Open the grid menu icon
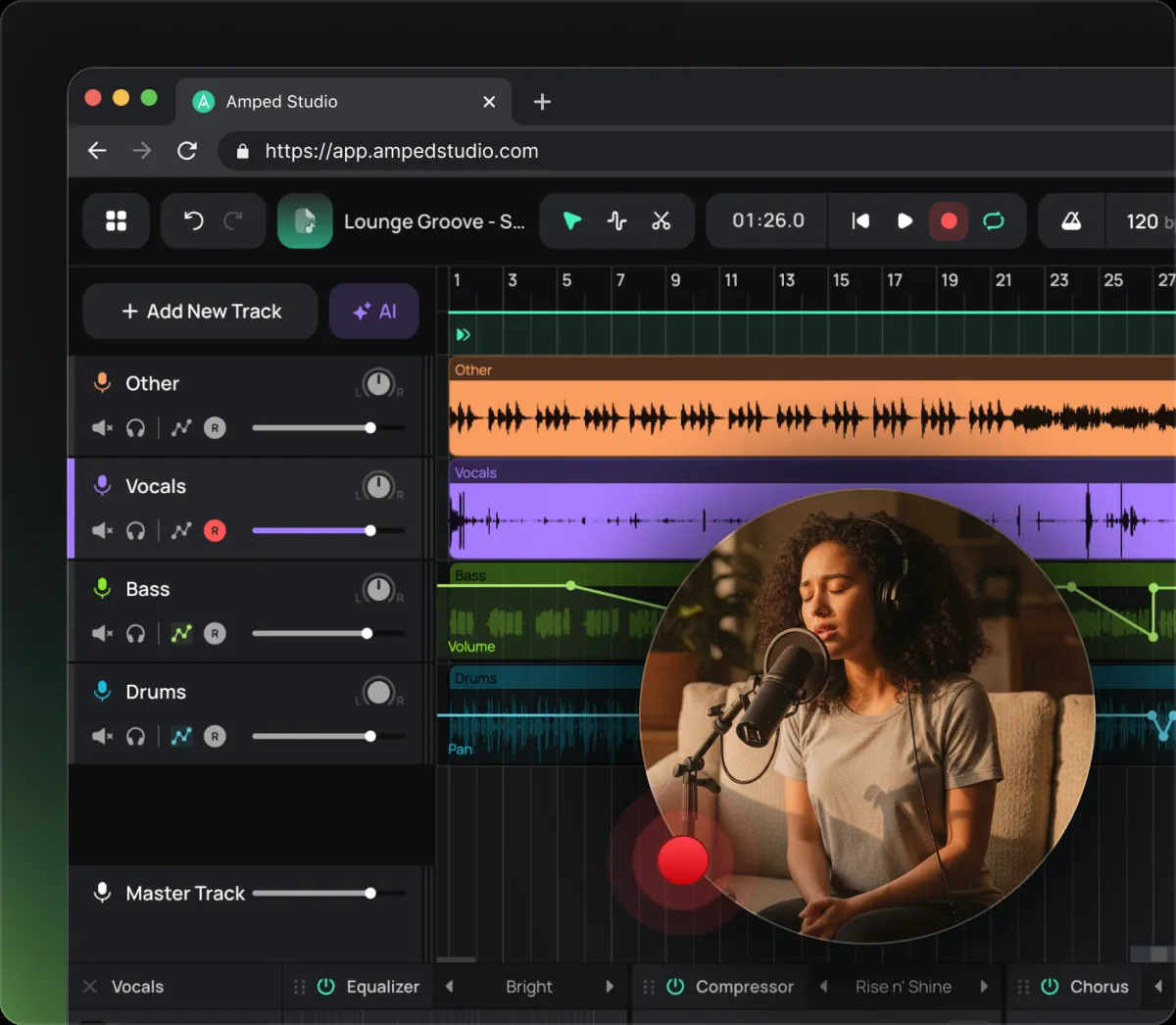Image resolution: width=1176 pixels, height=1025 pixels. (116, 220)
